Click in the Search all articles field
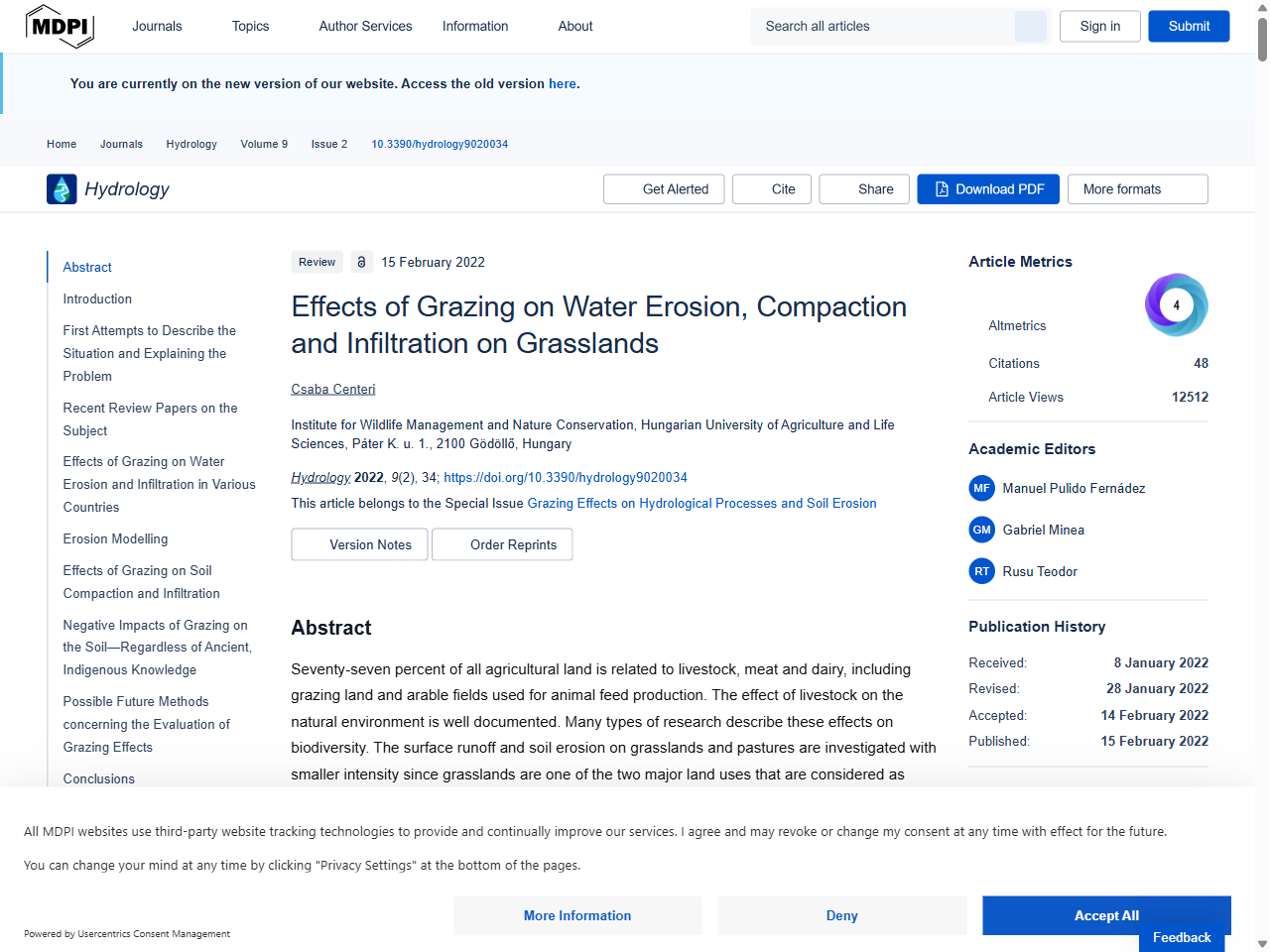 883,27
